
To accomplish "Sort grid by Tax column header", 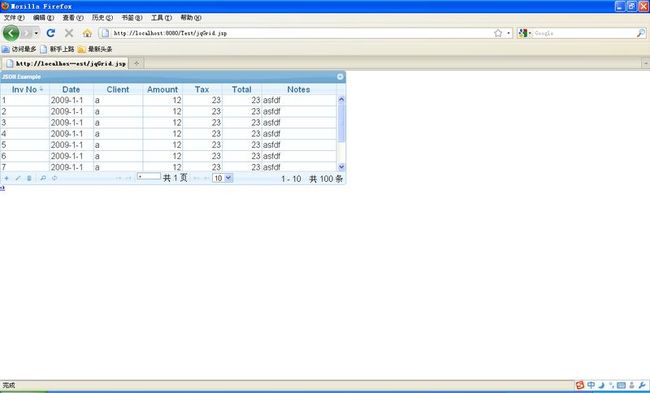I will tap(202, 90).
